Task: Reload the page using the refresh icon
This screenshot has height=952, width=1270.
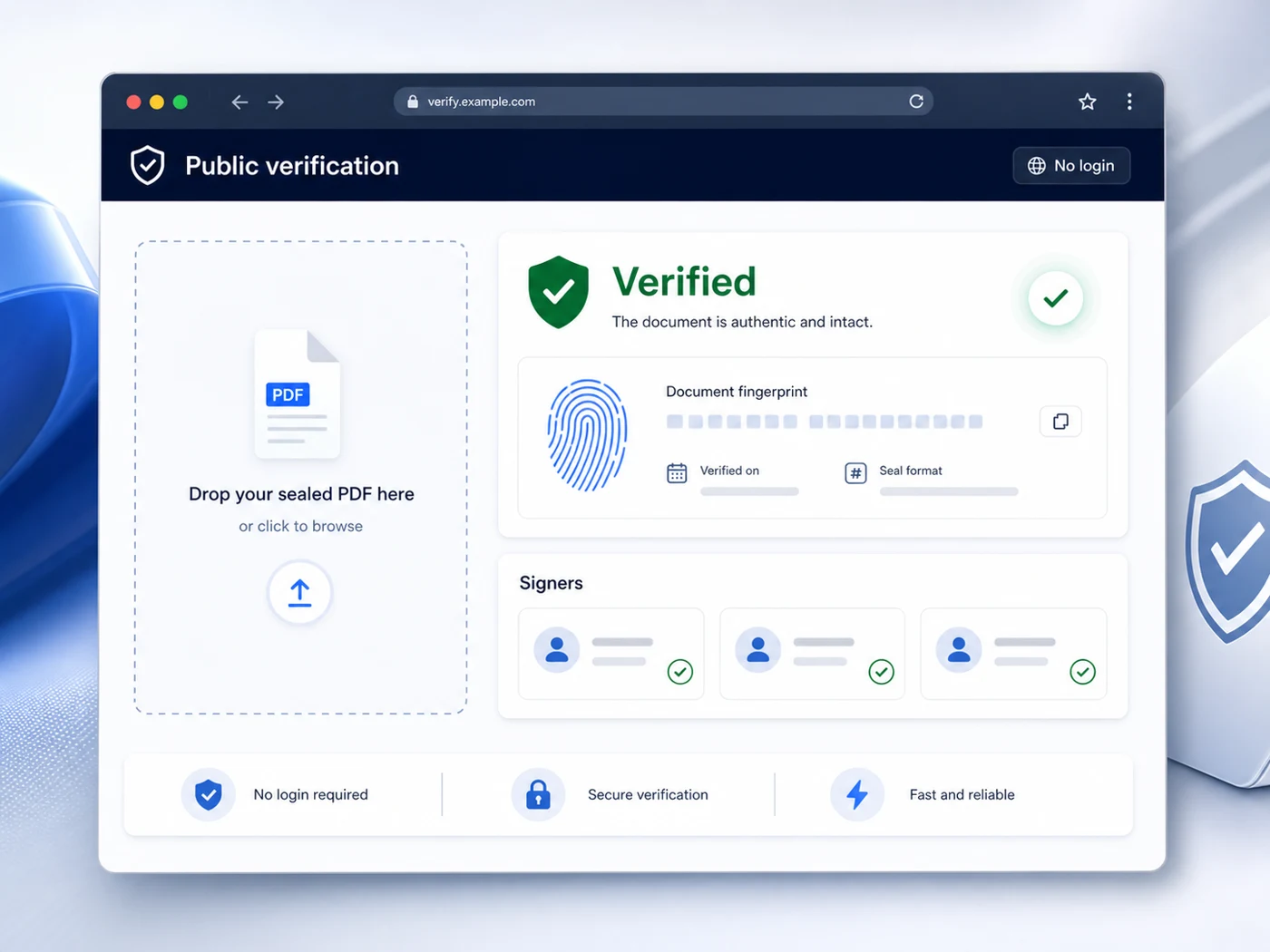Action: [x=916, y=102]
